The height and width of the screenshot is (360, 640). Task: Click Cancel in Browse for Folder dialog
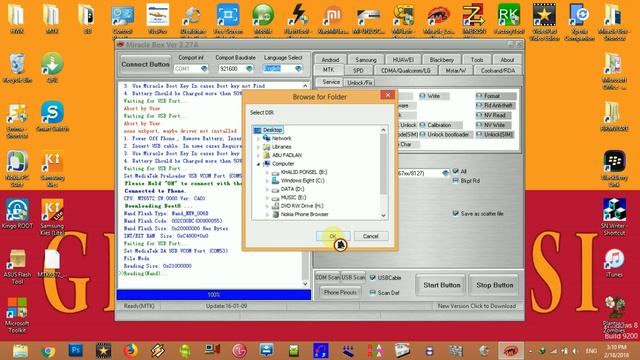point(370,236)
